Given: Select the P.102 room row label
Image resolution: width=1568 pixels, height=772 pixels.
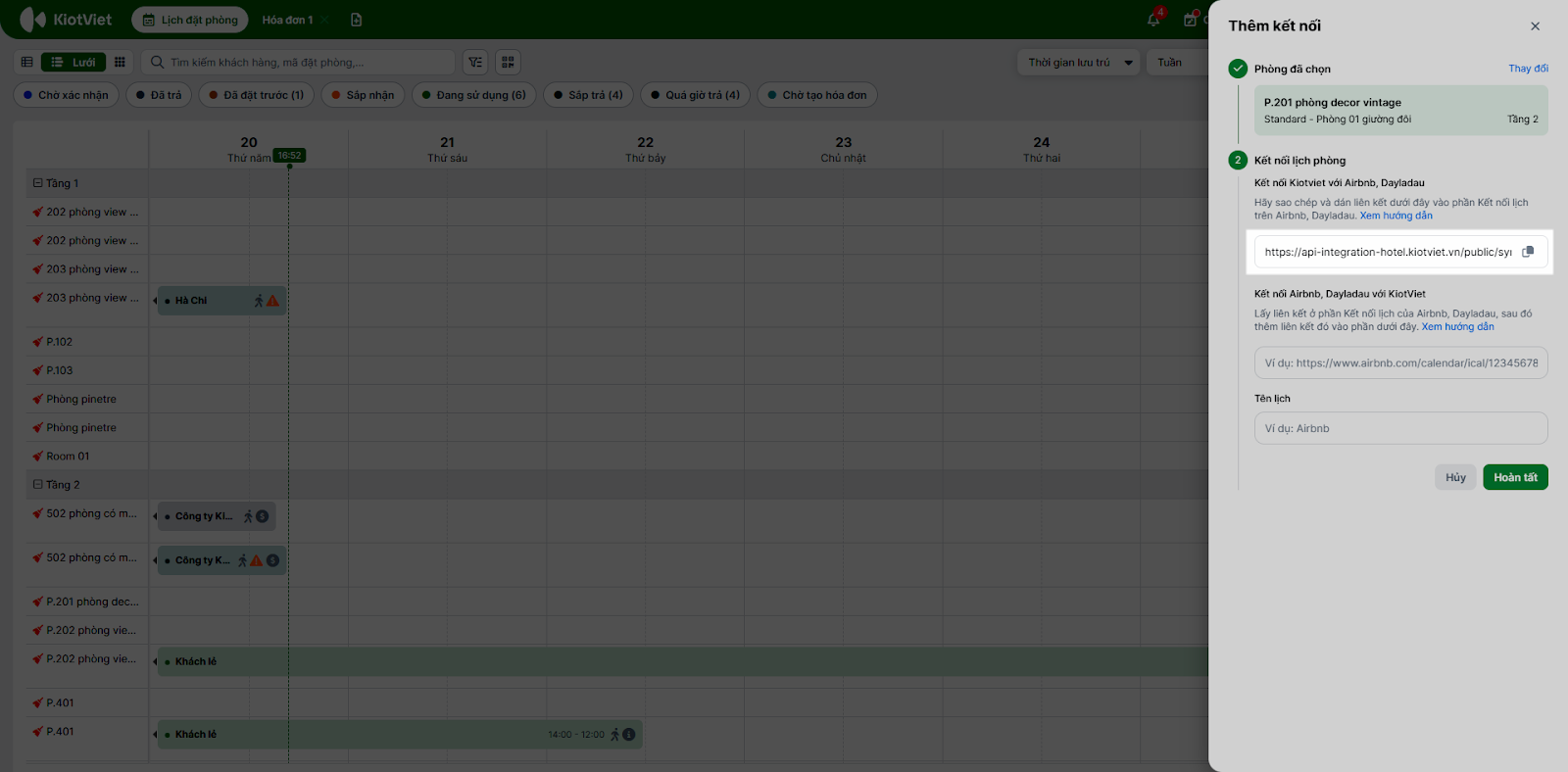Looking at the screenshot, I should [x=60, y=342].
